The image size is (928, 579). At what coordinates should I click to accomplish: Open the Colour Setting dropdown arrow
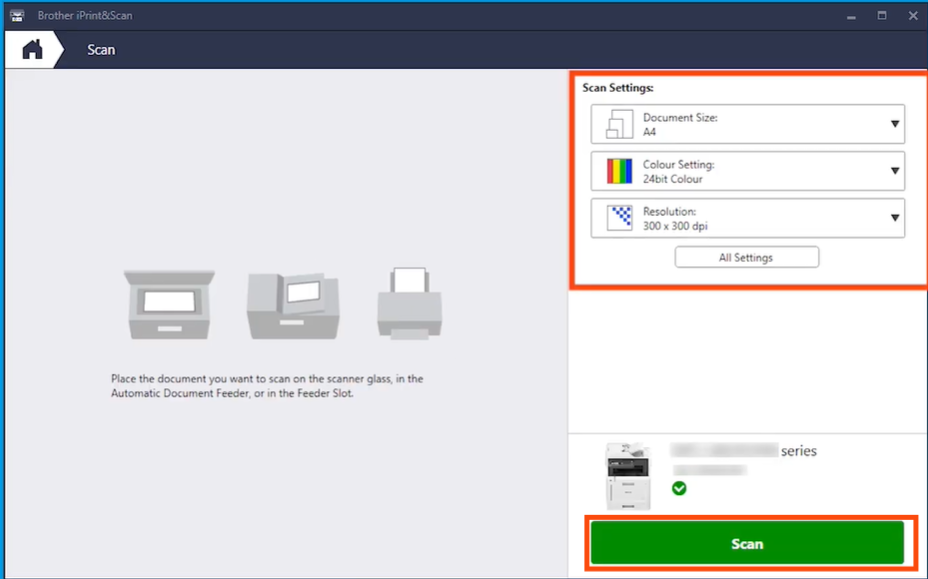tap(895, 171)
